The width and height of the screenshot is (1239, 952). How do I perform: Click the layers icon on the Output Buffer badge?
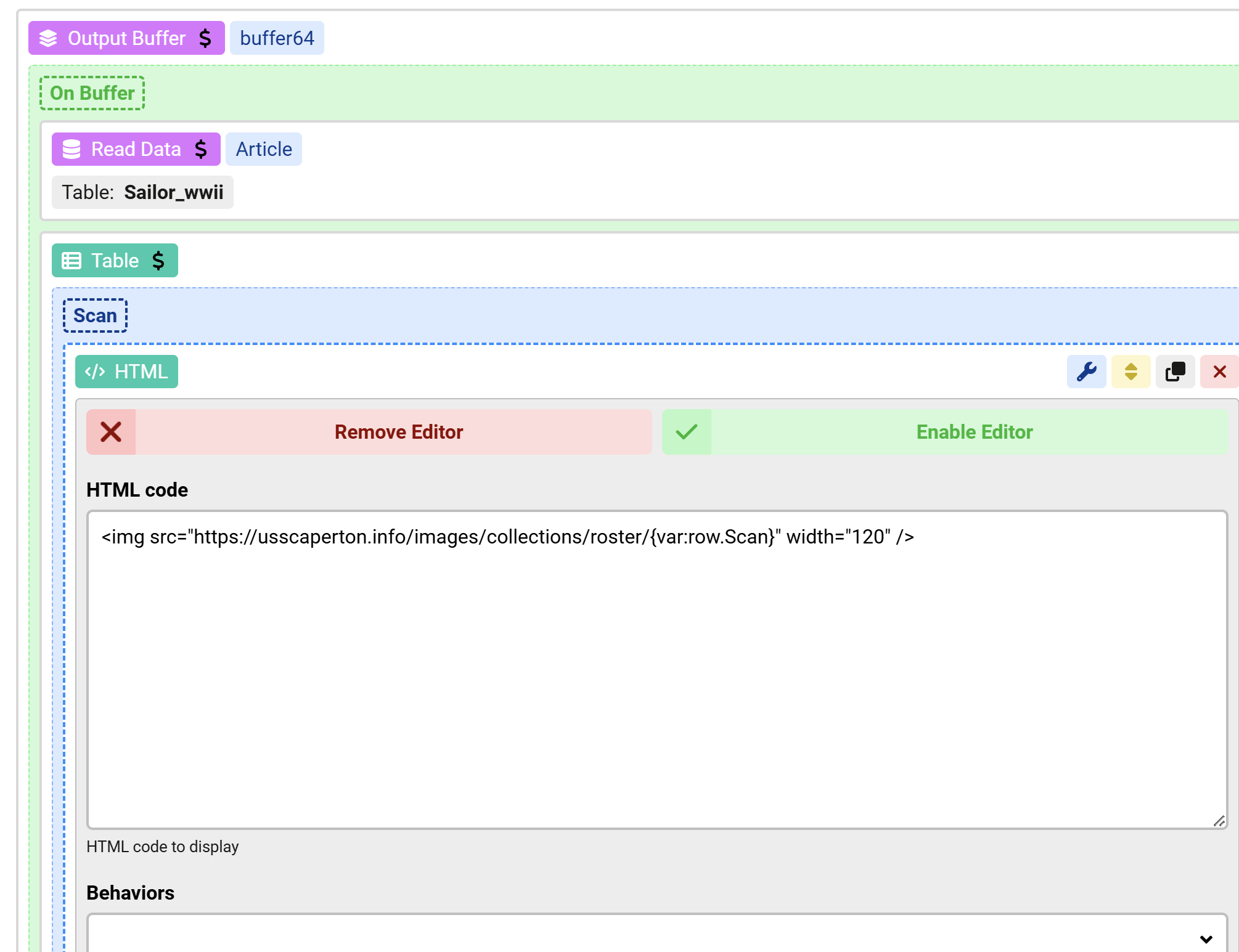(x=48, y=38)
